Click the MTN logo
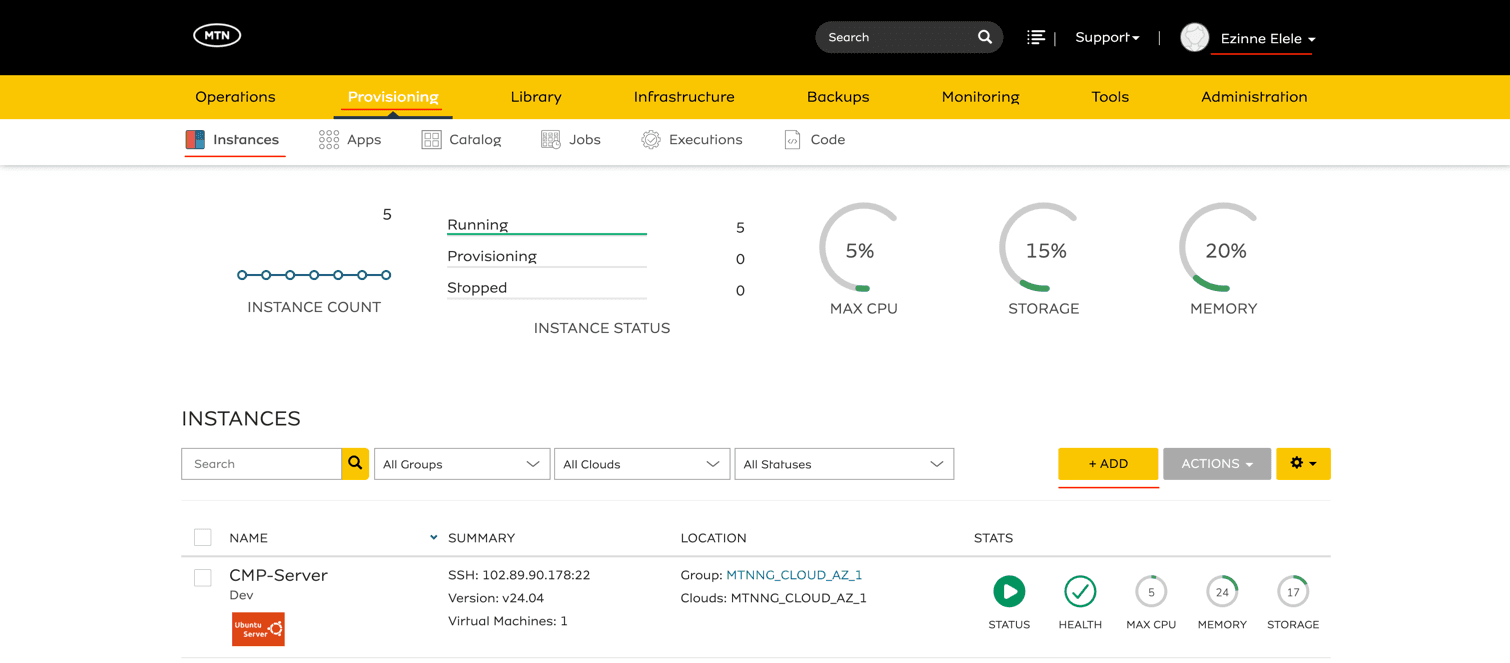 tap(217, 36)
